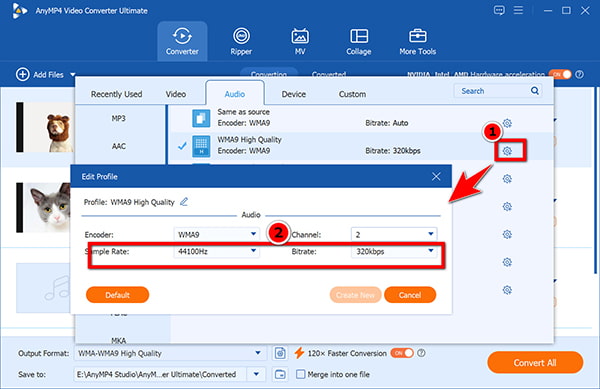Select the Same as source profile row
This screenshot has height=389, width=600.
[x=360, y=118]
